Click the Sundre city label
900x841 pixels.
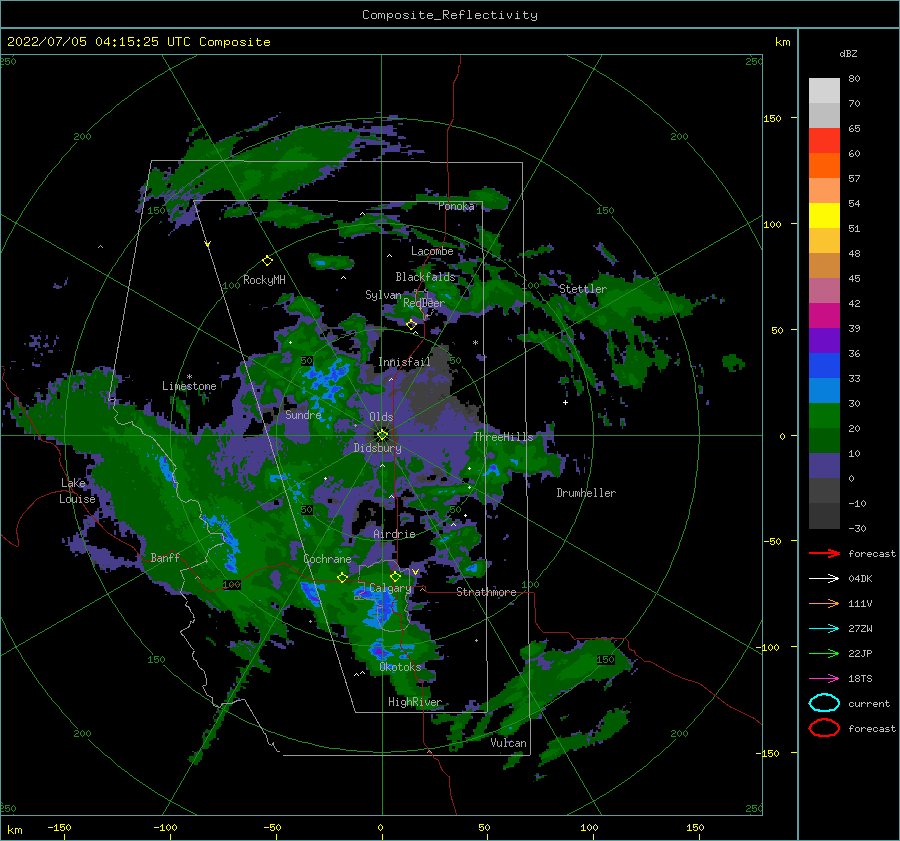(303, 414)
